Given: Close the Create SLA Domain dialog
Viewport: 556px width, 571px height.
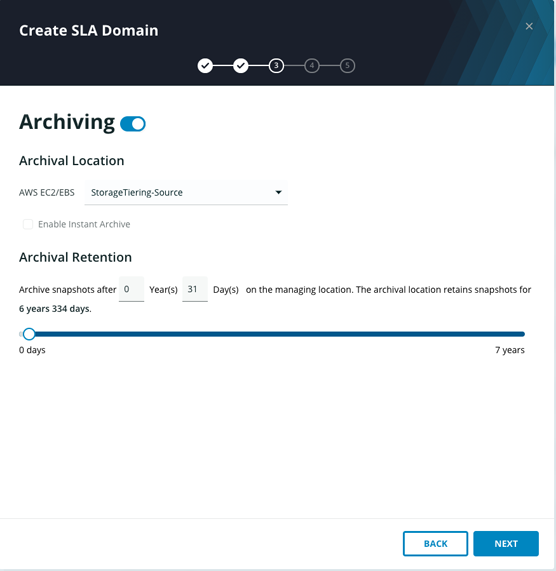Looking at the screenshot, I should point(529,26).
